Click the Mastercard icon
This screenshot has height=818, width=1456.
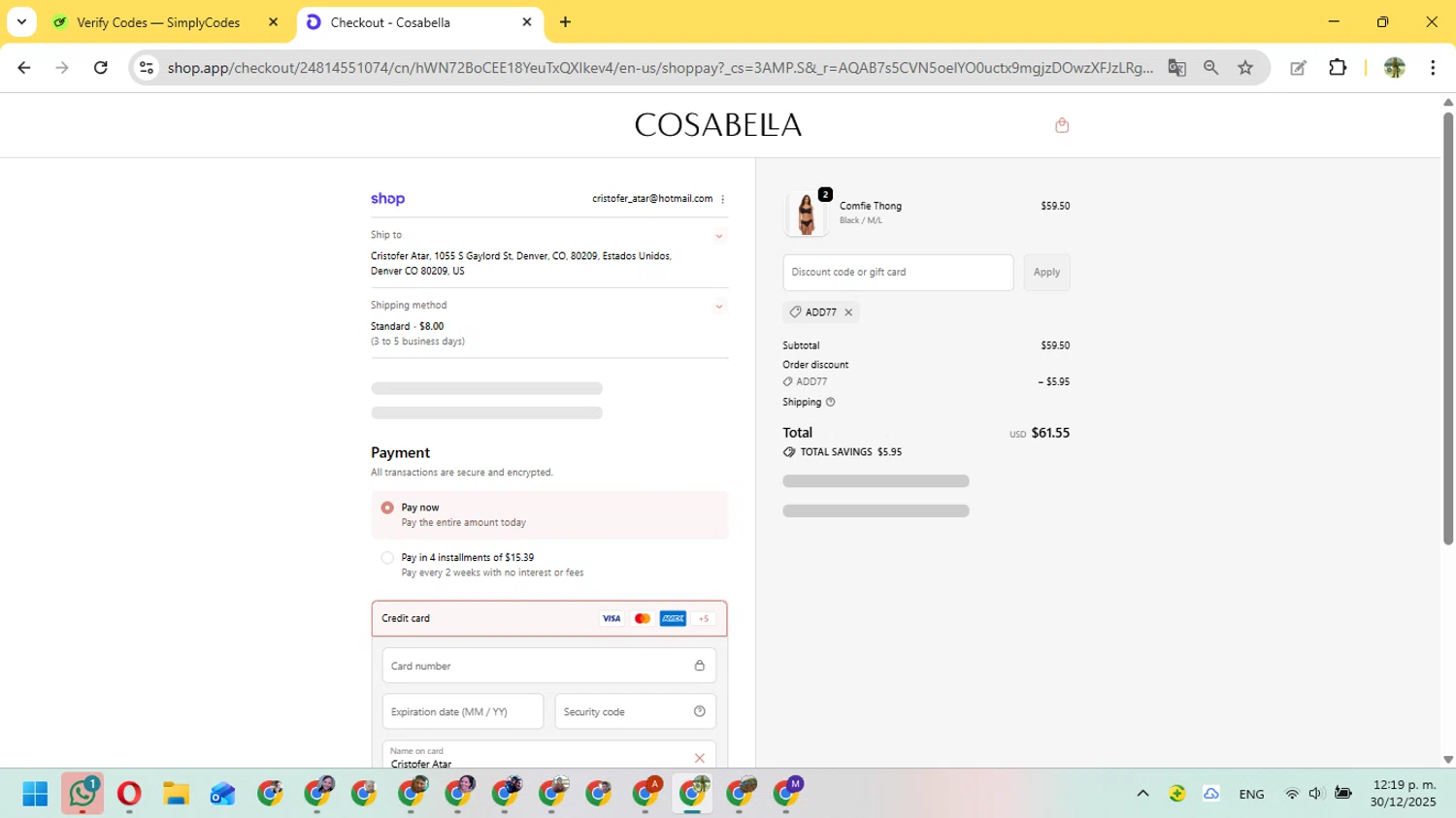click(x=642, y=618)
